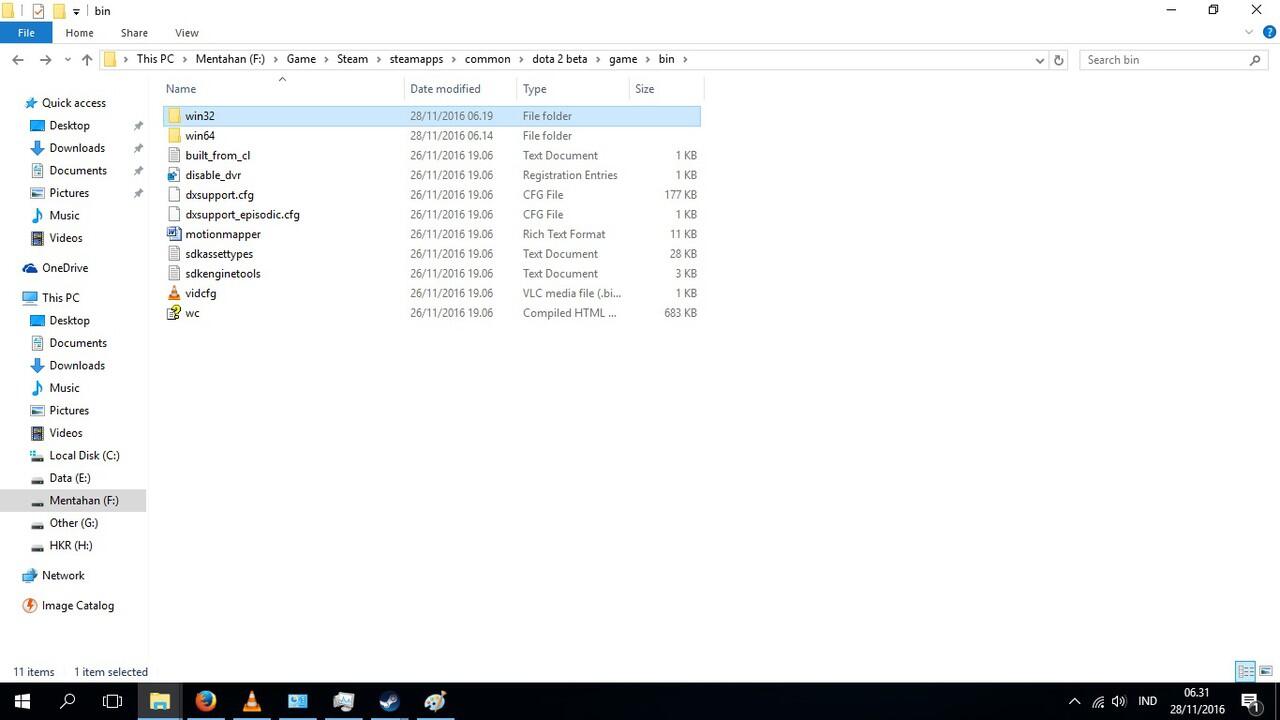This screenshot has height=720, width=1280.
Task: Expand subfolders chevron after steamapps in path
Action: 454,60
